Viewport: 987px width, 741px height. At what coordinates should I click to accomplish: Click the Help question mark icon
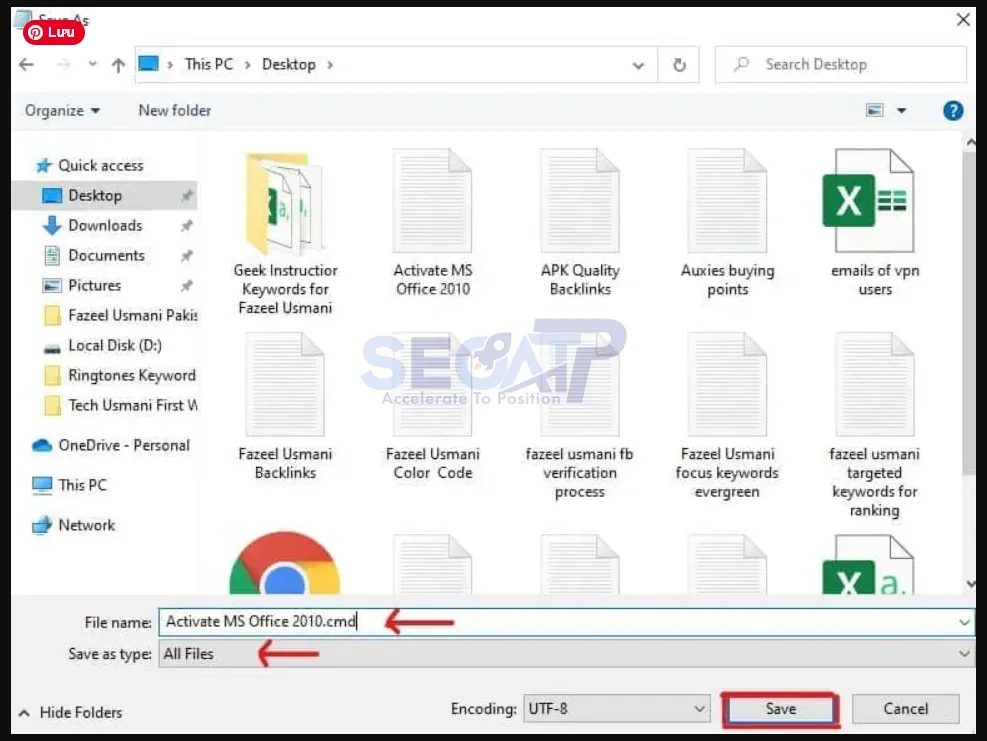tap(952, 110)
